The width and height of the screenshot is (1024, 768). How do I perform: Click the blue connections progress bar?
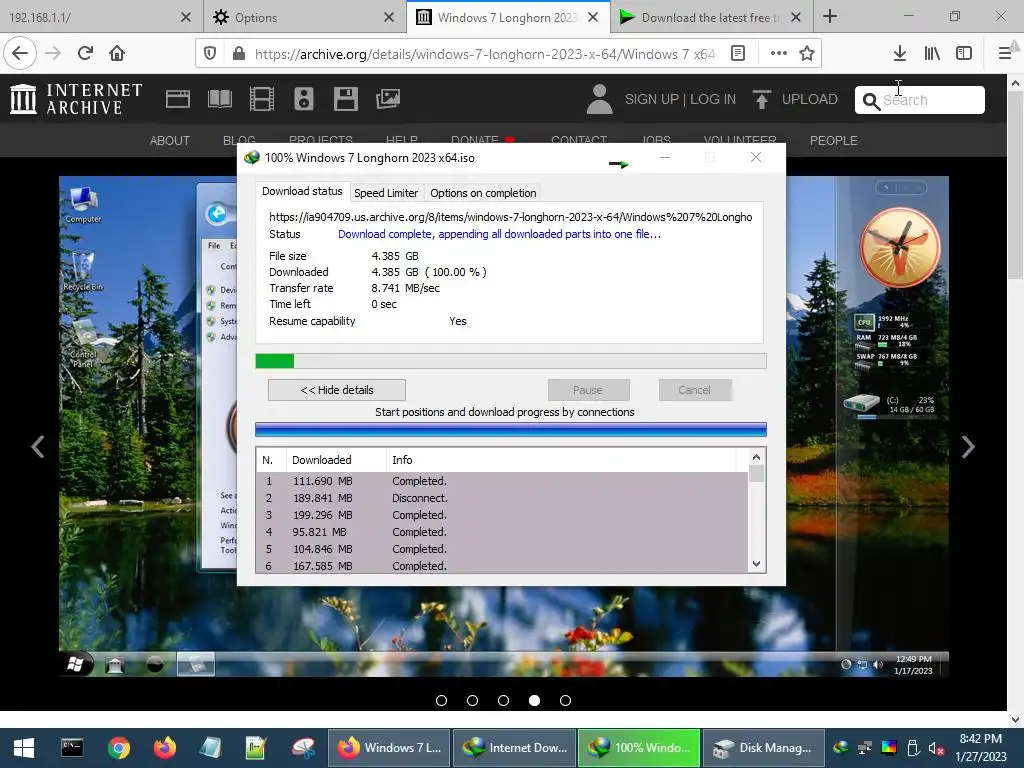(511, 429)
